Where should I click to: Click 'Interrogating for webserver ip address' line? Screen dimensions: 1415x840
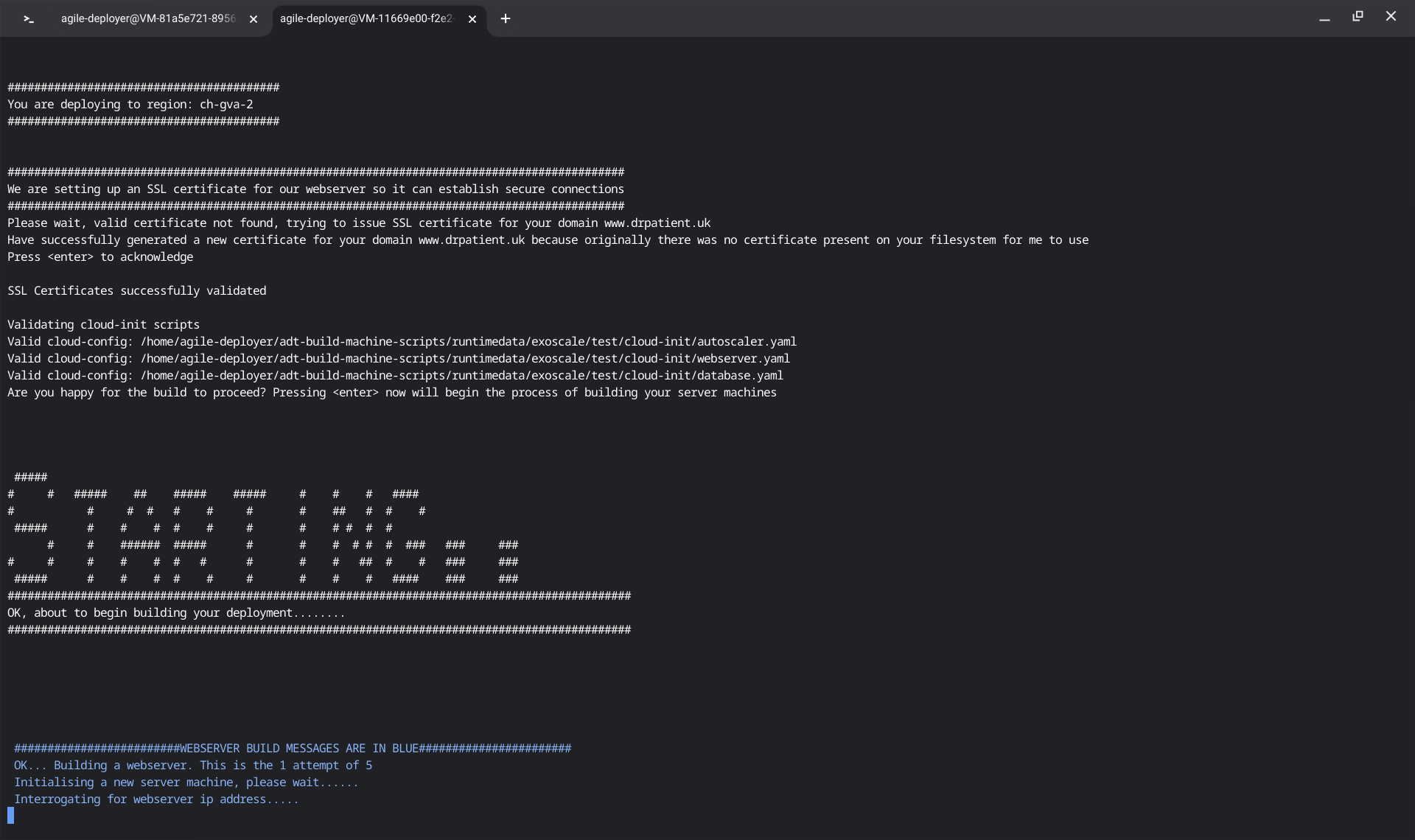point(156,799)
